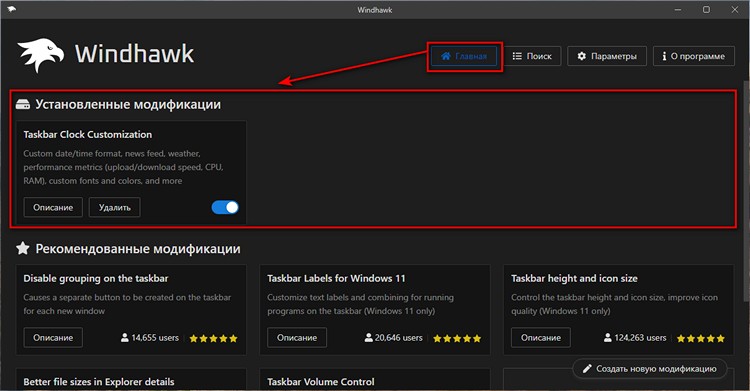750x391 pixels.
Task: Click the Windhawk icon in title bar
Action: click(11, 9)
